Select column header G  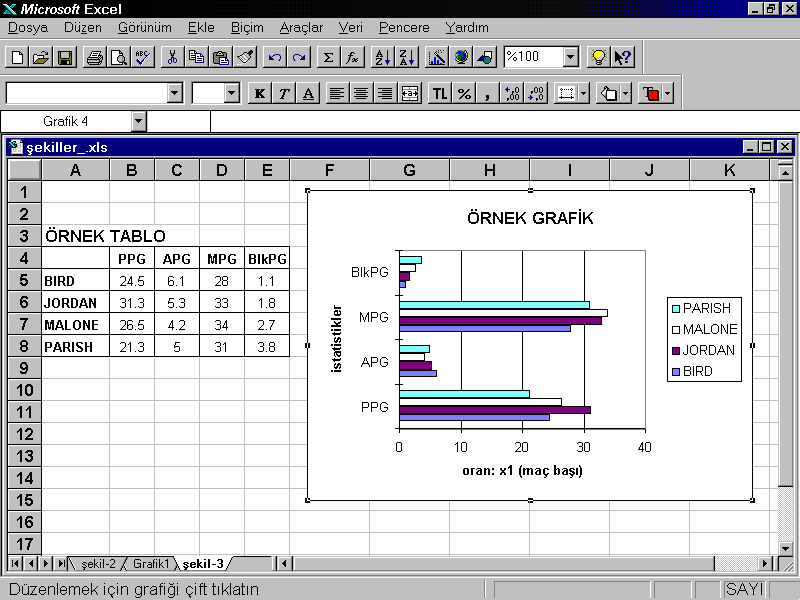[x=409, y=170]
